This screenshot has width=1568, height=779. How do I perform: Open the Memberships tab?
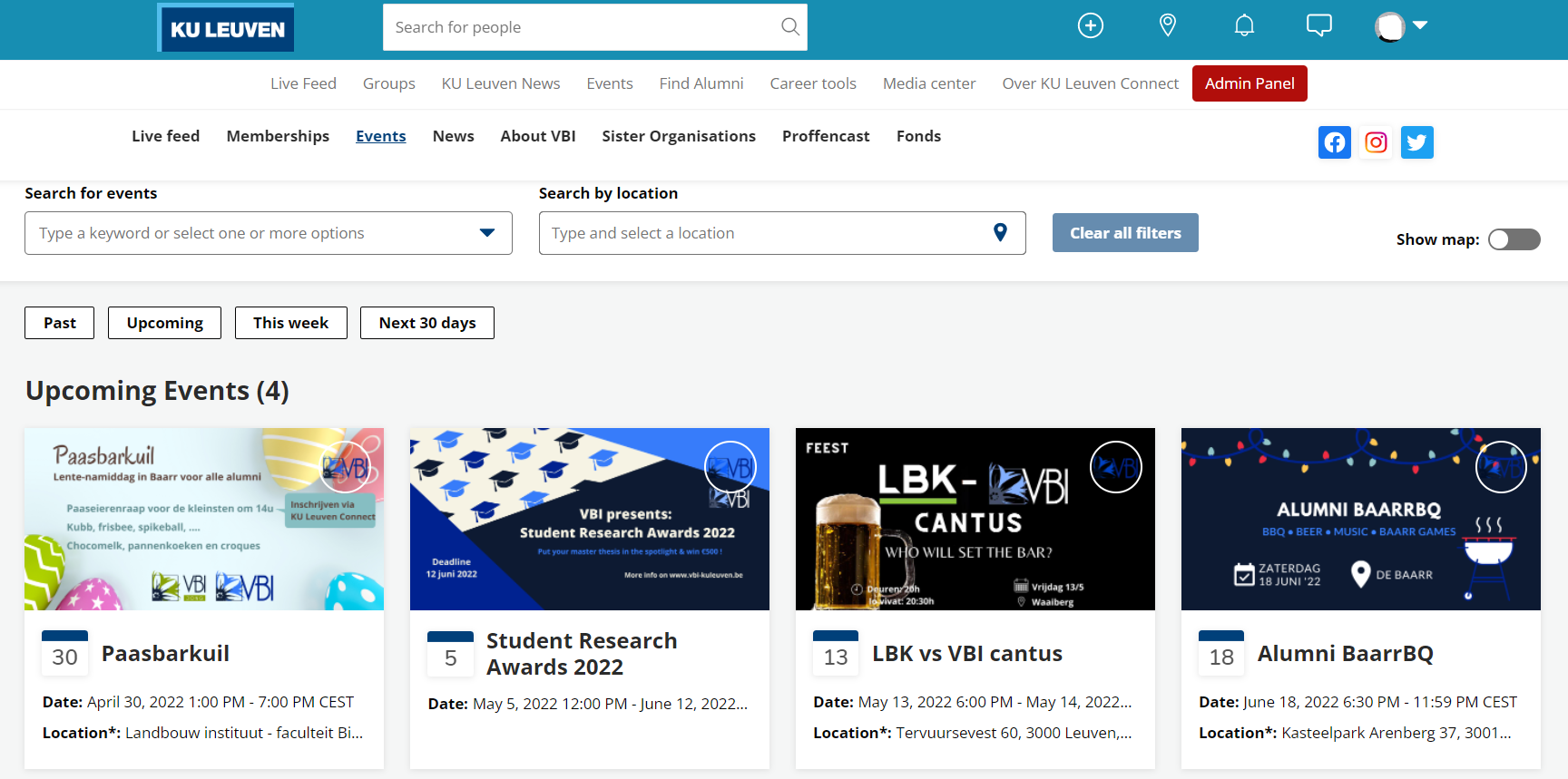278,136
